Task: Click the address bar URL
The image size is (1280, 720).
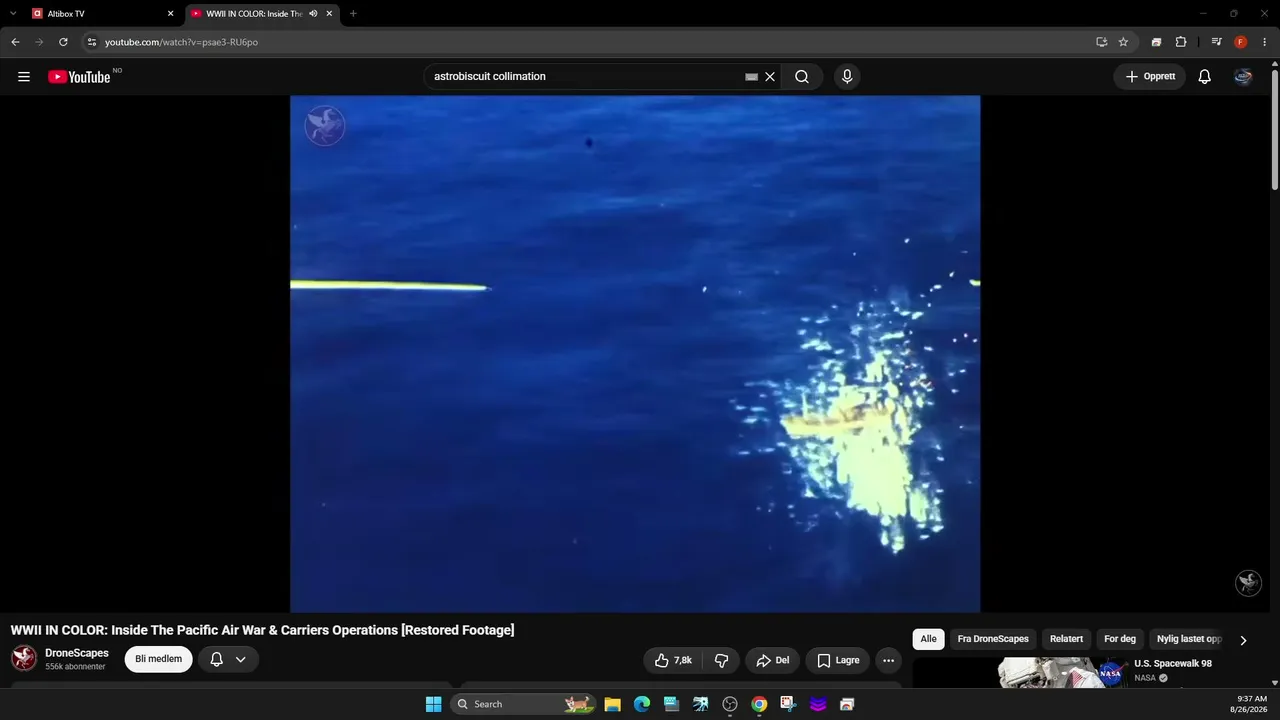Action: (181, 42)
